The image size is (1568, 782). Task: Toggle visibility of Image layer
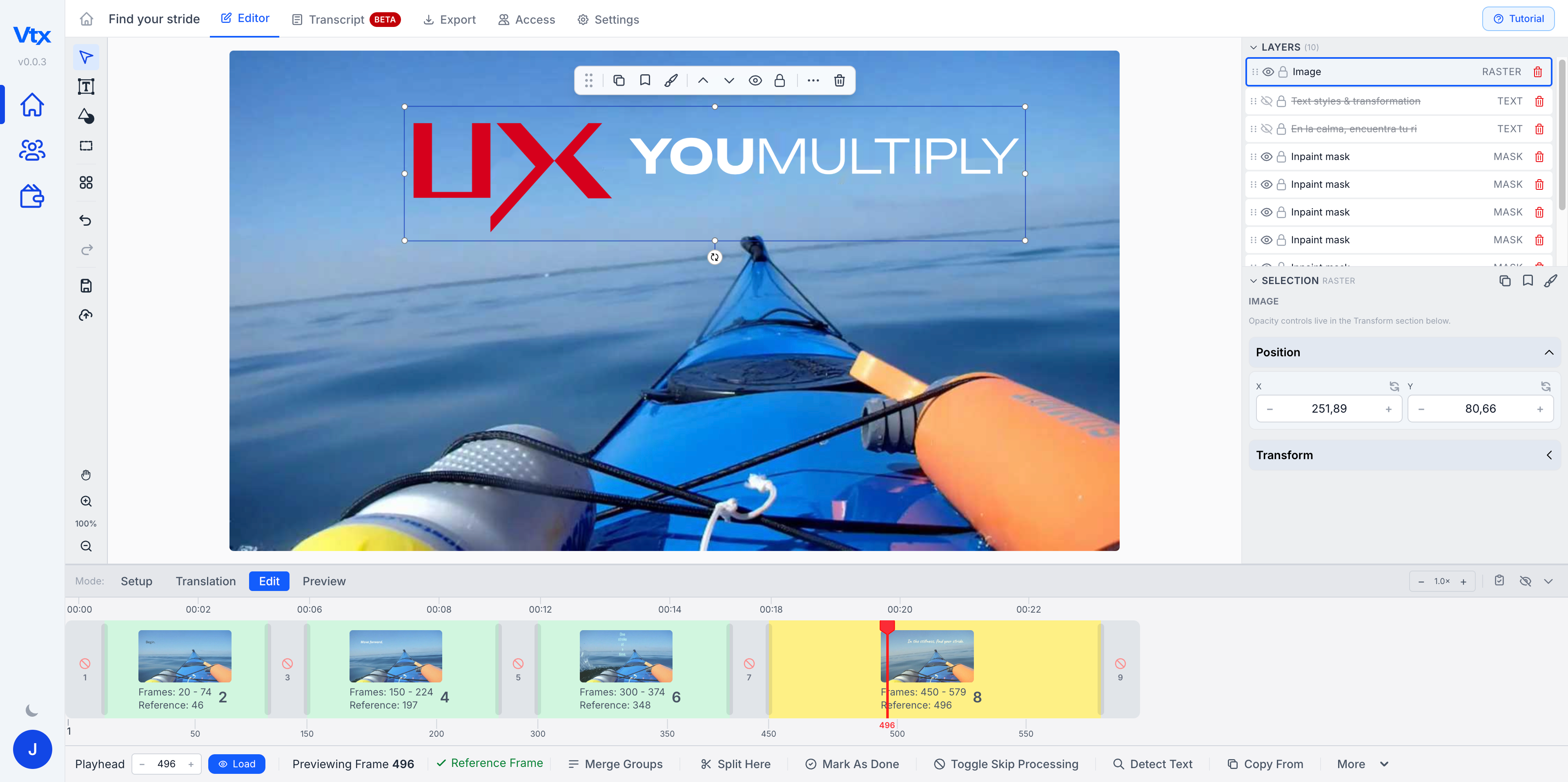click(x=1269, y=72)
